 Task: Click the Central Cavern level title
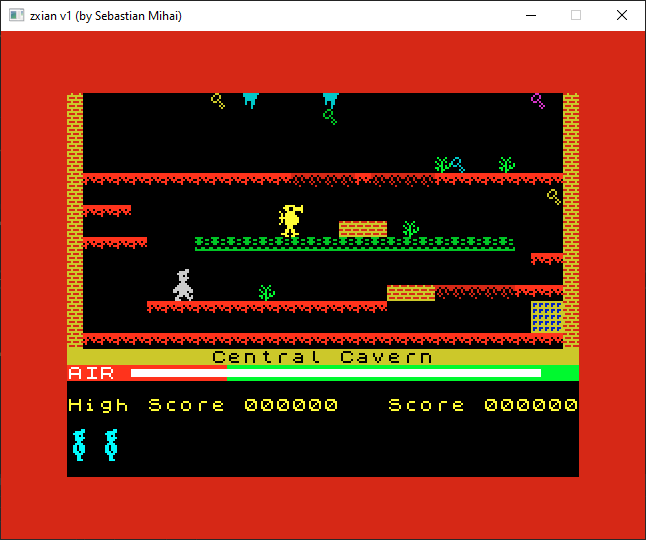pyautogui.click(x=323, y=357)
